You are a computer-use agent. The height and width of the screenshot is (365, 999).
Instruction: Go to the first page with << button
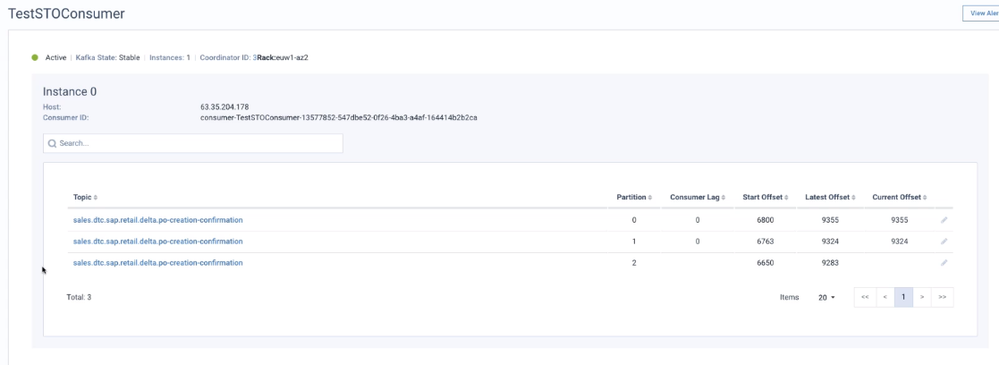865,297
